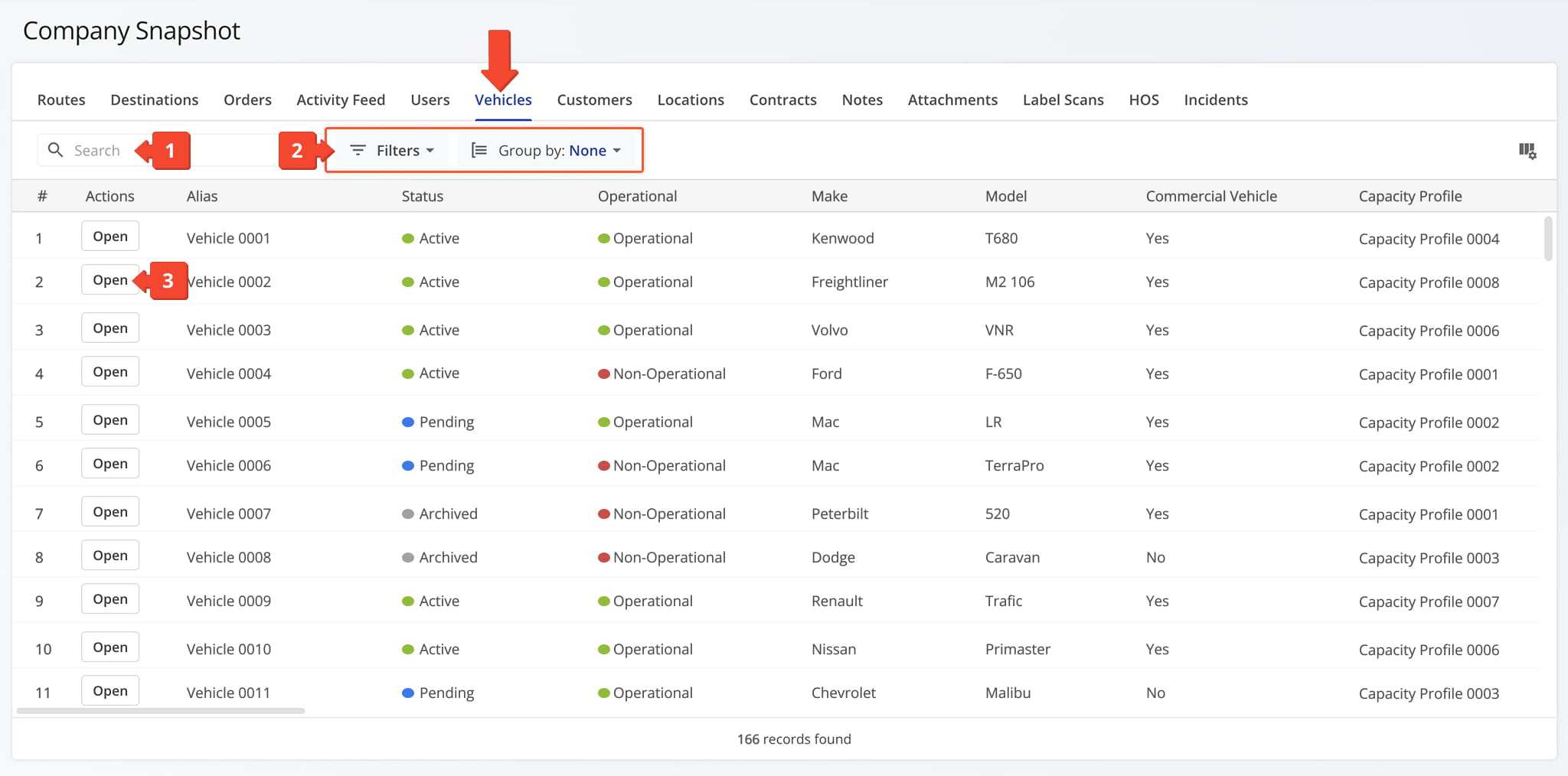The width and height of the screenshot is (1568, 776).
Task: Open the Attachments tab
Action: click(x=952, y=99)
